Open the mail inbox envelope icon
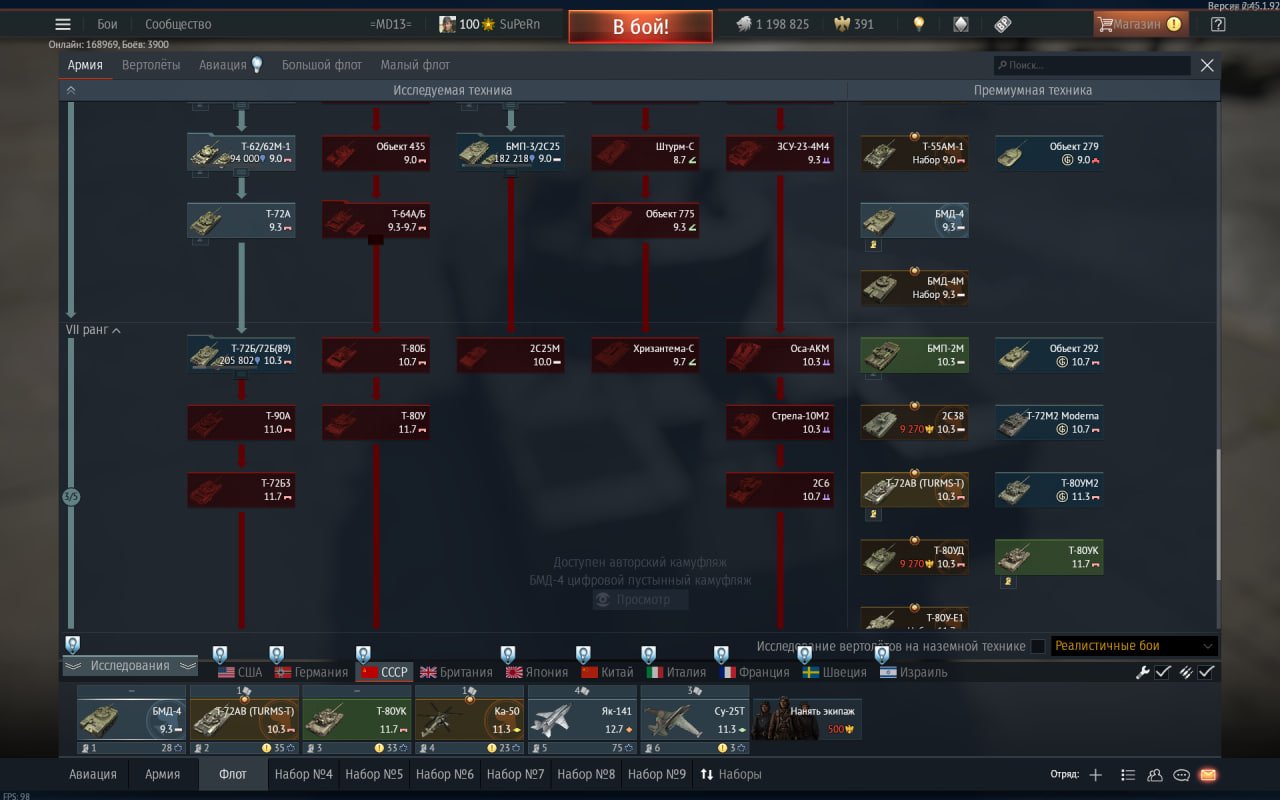Viewport: 1280px width, 800px height. pos(1208,774)
